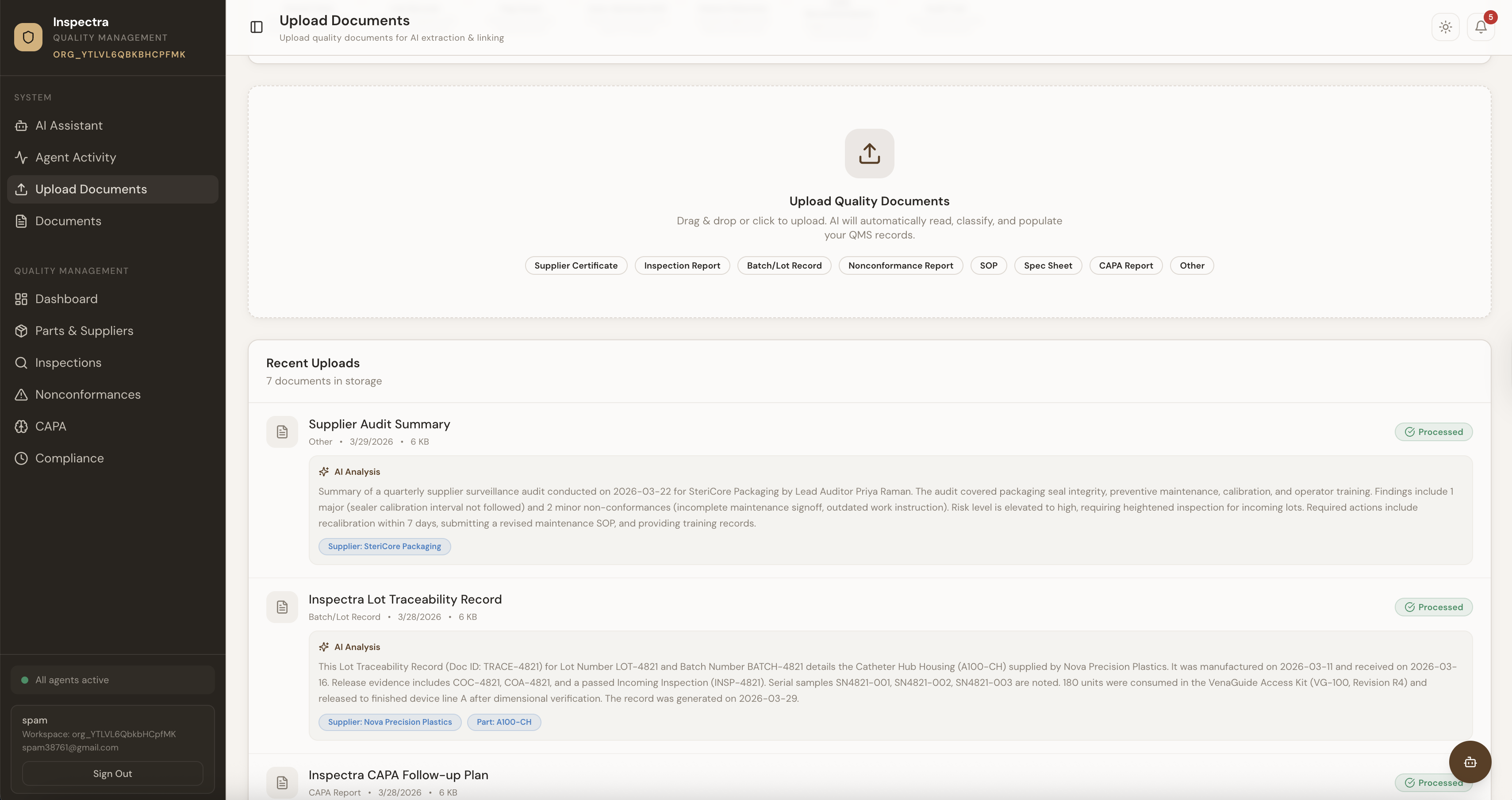Select the CAPA Report type chip
The height and width of the screenshot is (800, 1512).
tap(1125, 266)
